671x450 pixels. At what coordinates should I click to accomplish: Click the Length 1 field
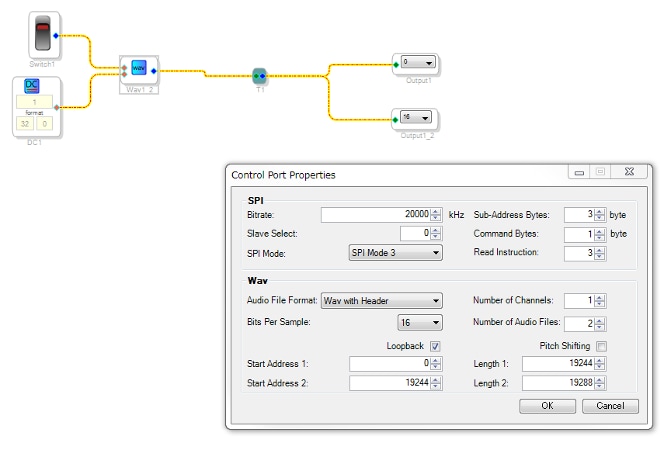click(x=558, y=364)
